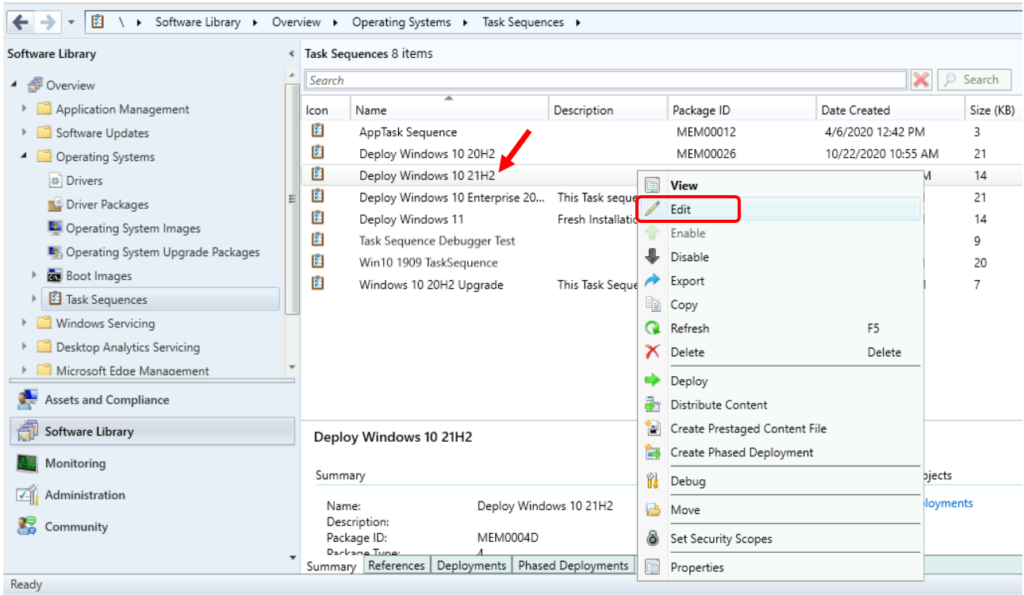Click the forward navigation arrow

point(47,22)
